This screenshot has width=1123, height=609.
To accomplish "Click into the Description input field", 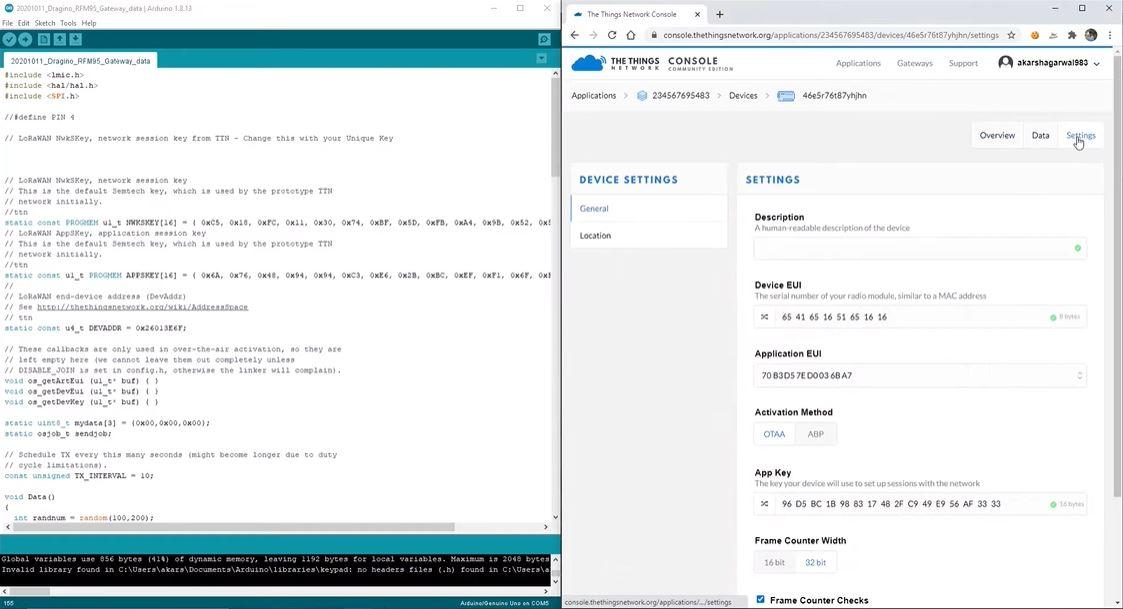I will click(920, 248).
